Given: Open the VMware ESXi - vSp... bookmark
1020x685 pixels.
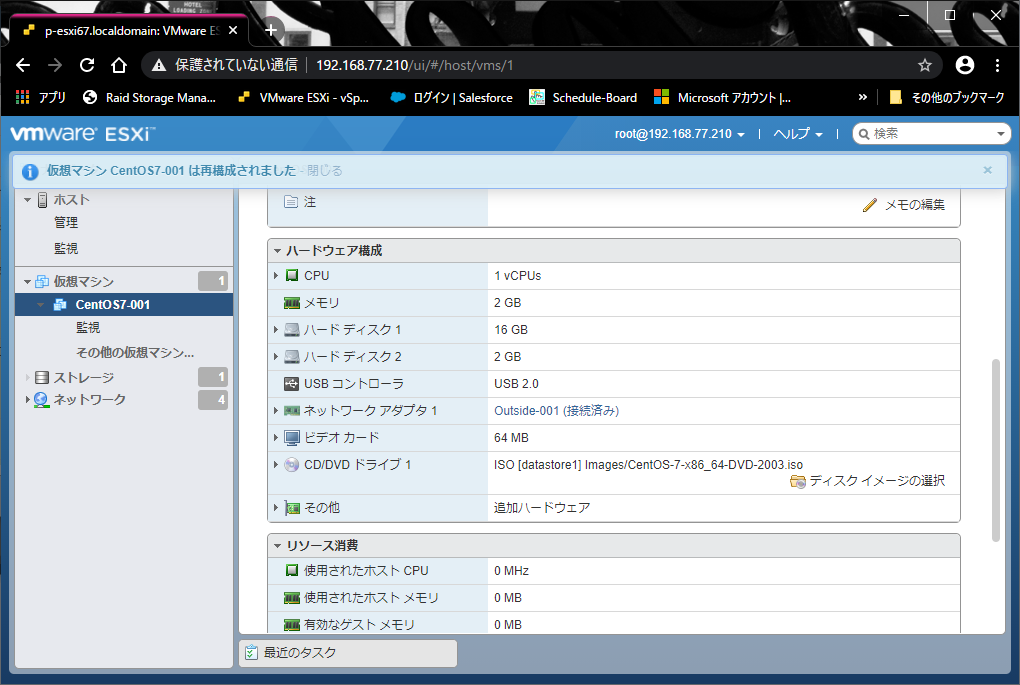Looking at the screenshot, I should coord(303,98).
